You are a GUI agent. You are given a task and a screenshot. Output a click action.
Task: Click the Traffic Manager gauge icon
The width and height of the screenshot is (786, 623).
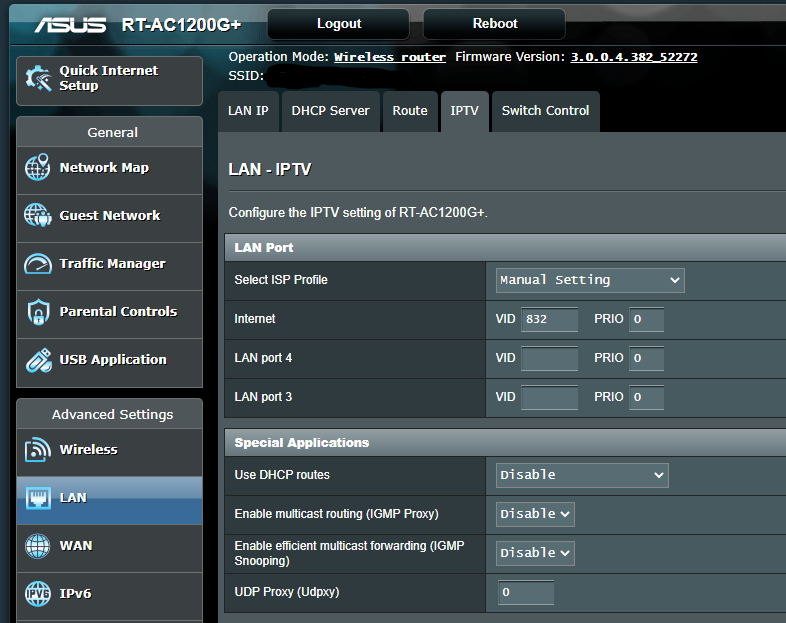point(38,264)
